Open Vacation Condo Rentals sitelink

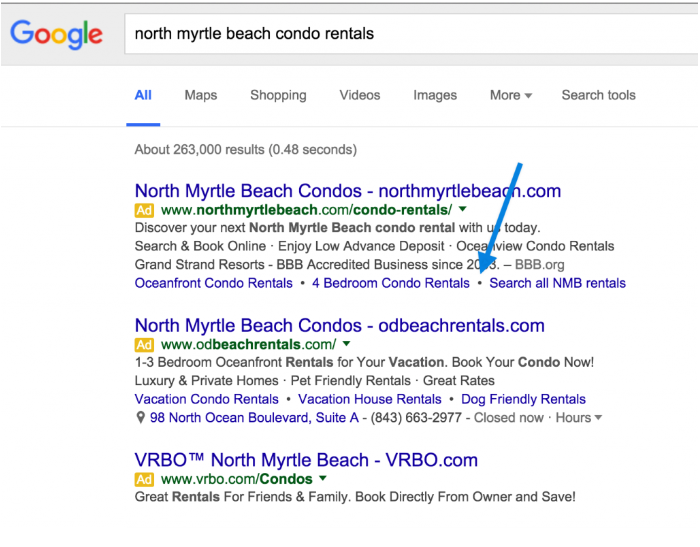point(207,399)
